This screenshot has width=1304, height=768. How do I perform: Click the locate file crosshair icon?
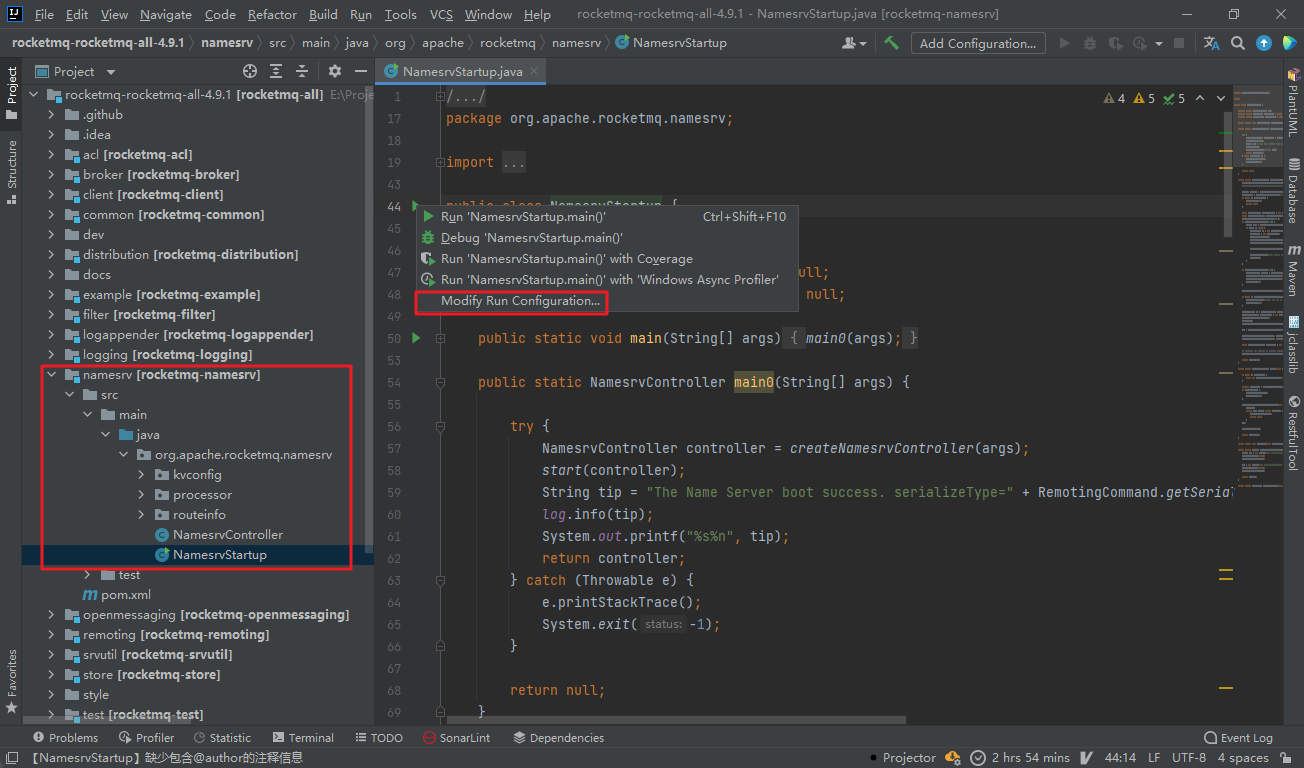250,72
